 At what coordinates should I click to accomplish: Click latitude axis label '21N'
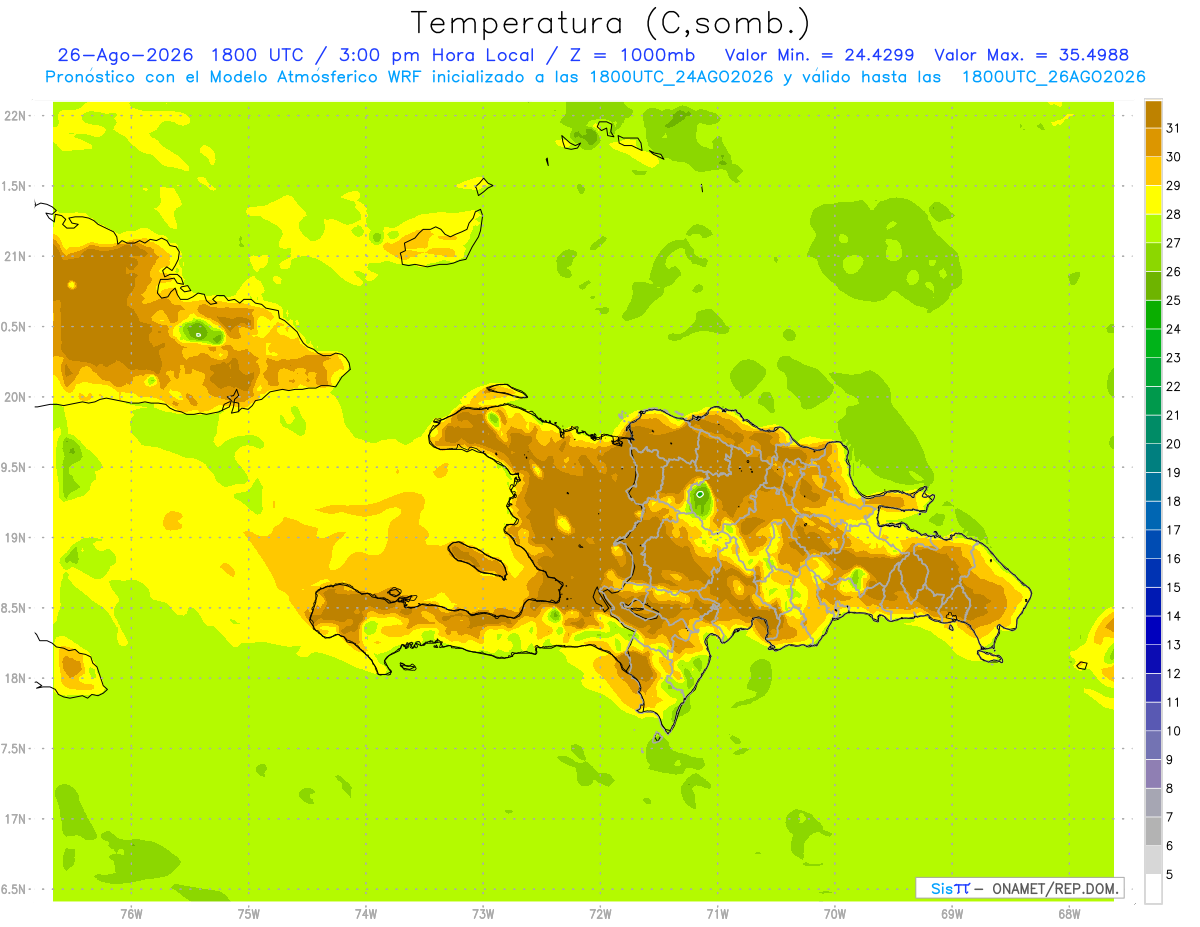pyautogui.click(x=16, y=256)
